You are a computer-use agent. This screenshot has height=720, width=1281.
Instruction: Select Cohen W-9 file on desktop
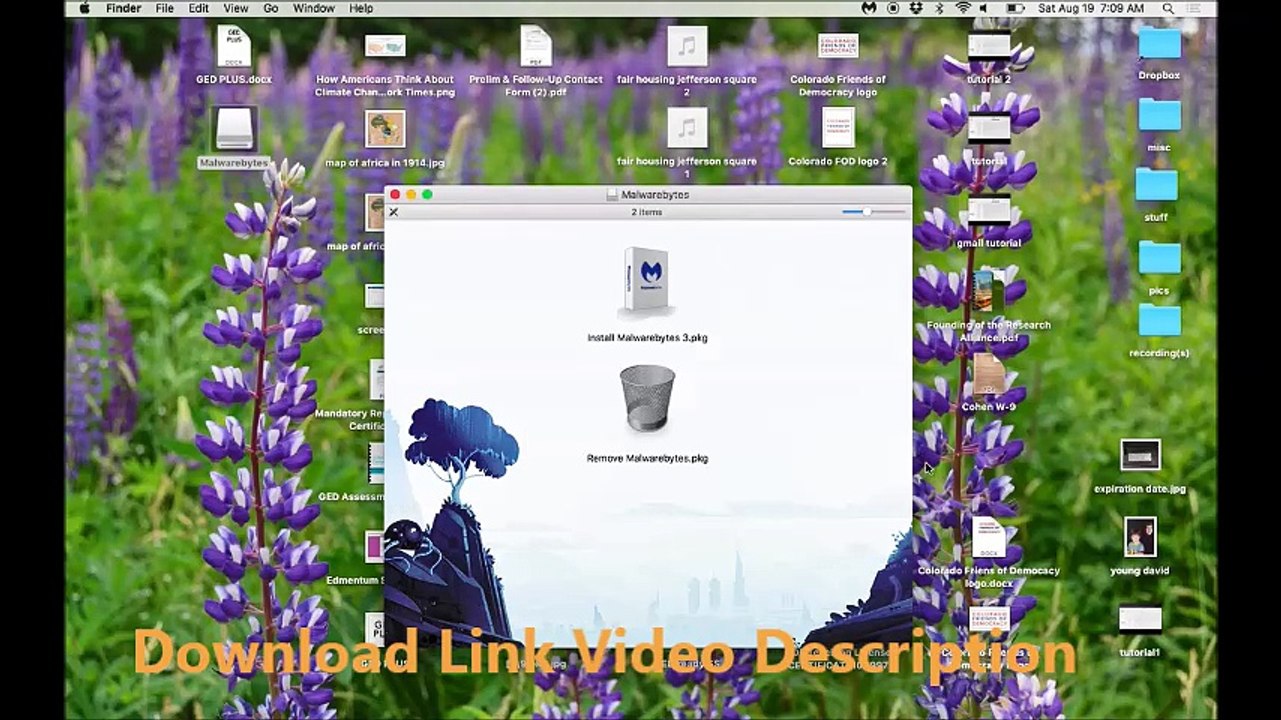(988, 374)
